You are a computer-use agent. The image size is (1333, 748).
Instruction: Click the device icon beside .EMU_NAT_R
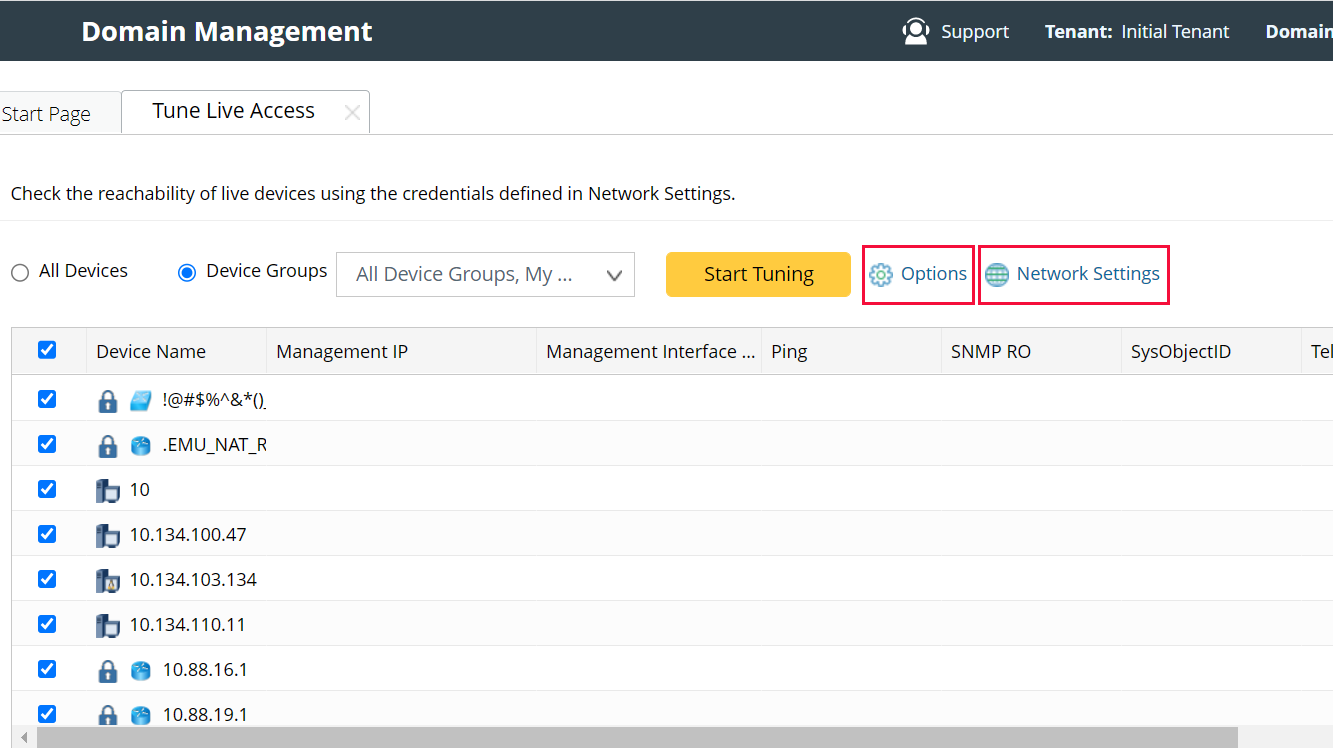140,444
